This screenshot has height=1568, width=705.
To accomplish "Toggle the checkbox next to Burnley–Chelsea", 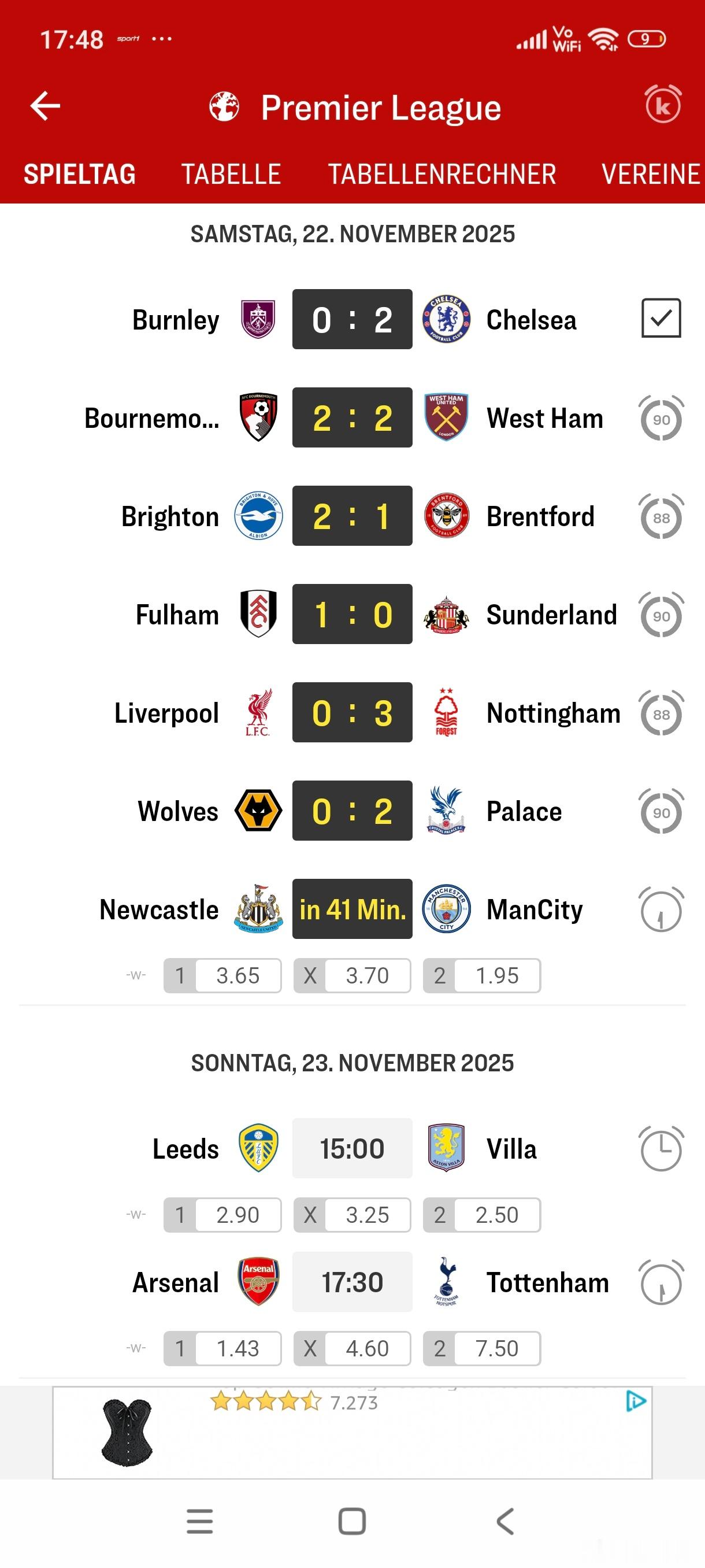I will 661,318.
